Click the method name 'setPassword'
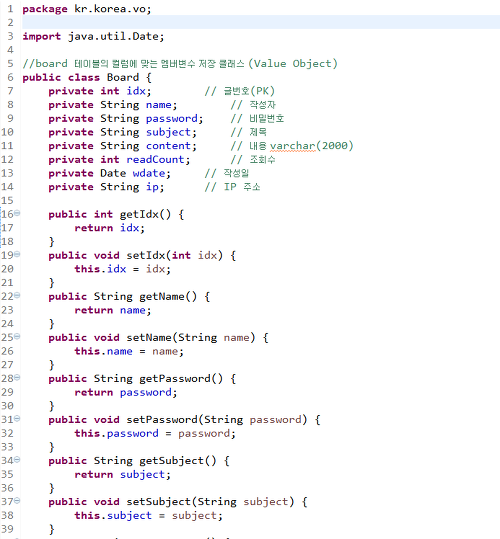500x539 pixels. tap(162, 420)
